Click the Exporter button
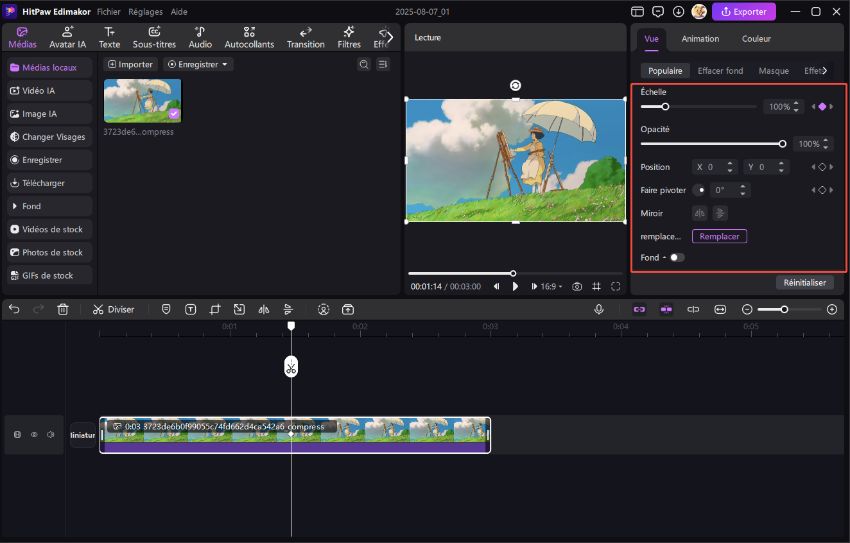 (x=743, y=11)
